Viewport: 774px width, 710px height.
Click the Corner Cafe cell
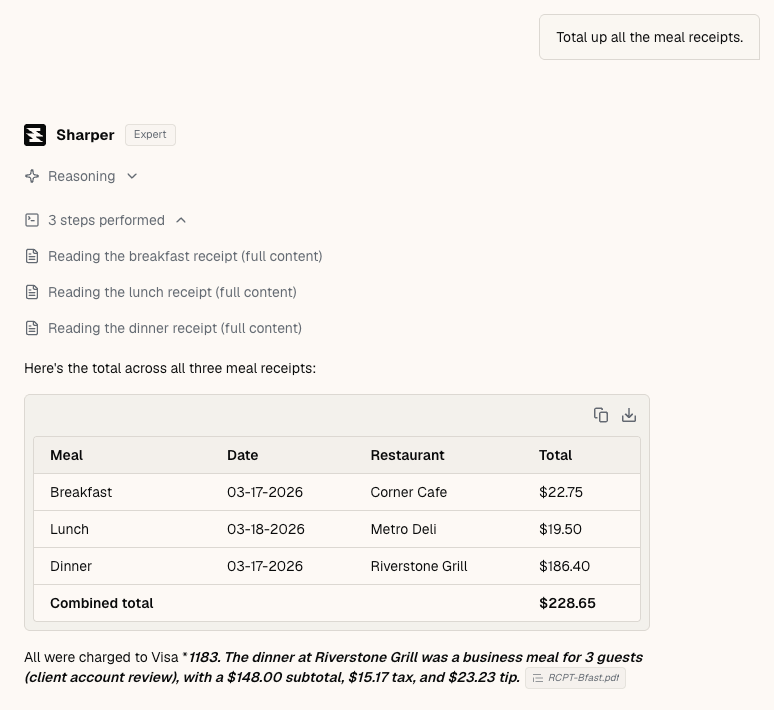(409, 492)
